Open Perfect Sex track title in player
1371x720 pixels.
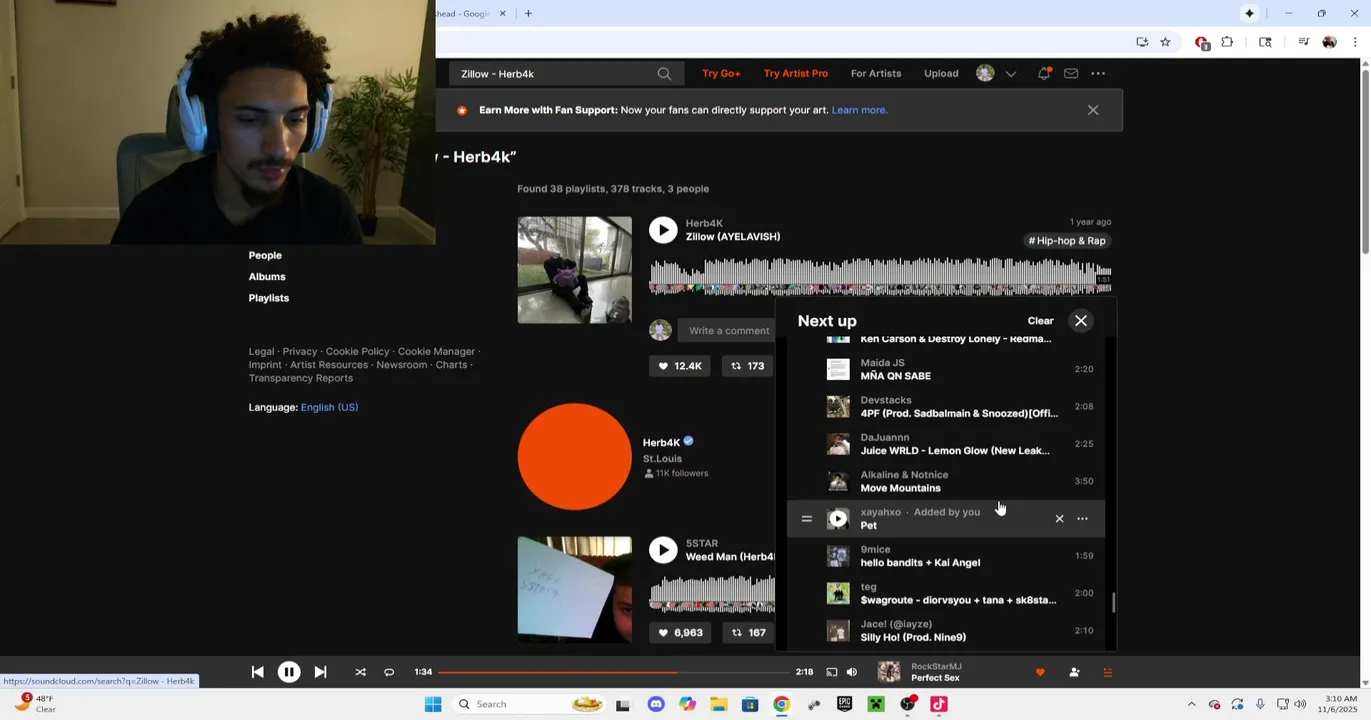click(x=935, y=679)
